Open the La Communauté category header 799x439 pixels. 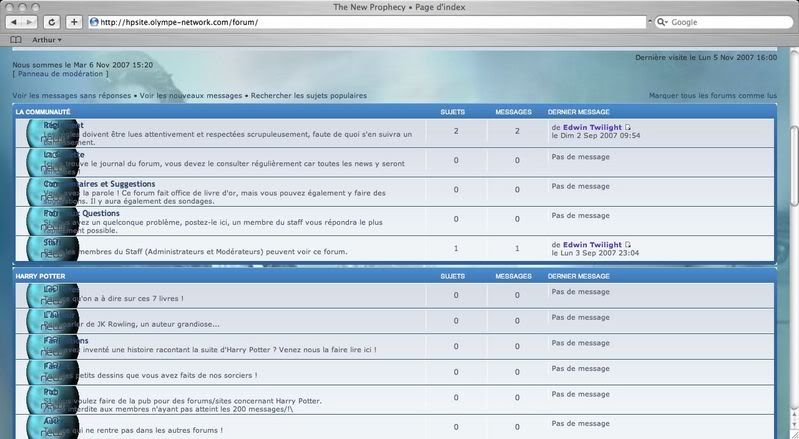43,112
